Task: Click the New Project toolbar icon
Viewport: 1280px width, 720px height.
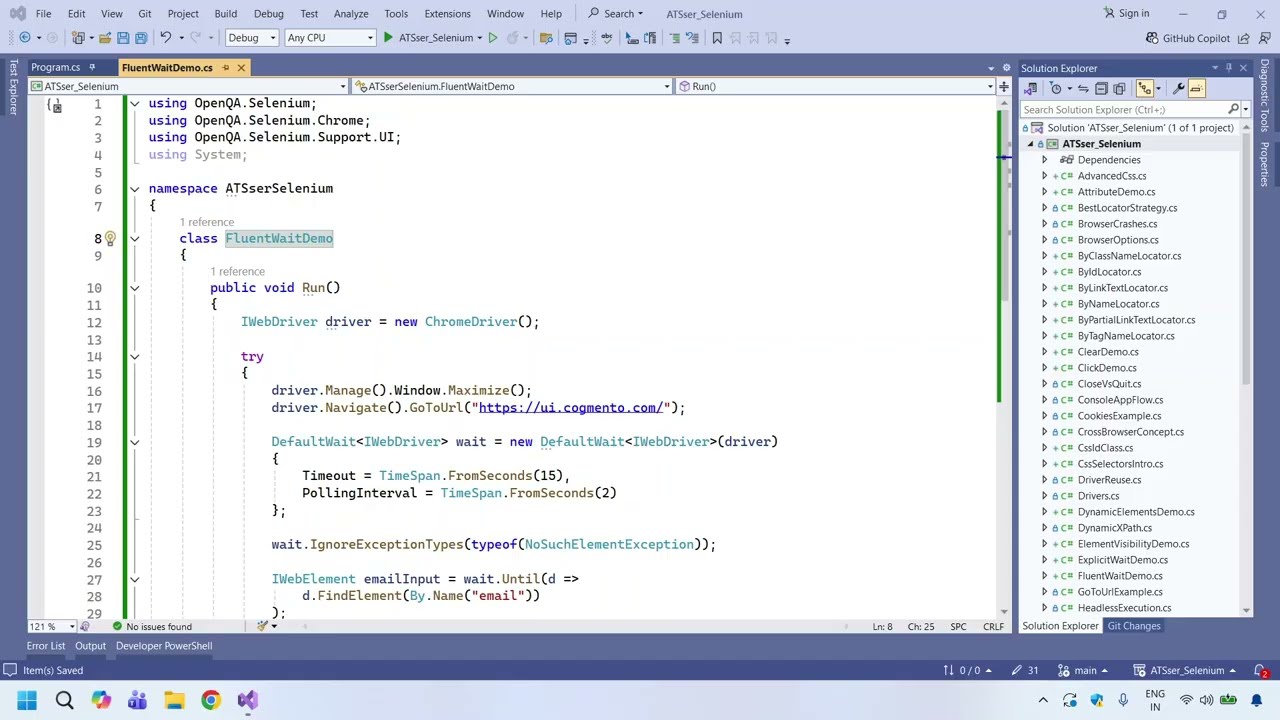Action: [x=78, y=38]
